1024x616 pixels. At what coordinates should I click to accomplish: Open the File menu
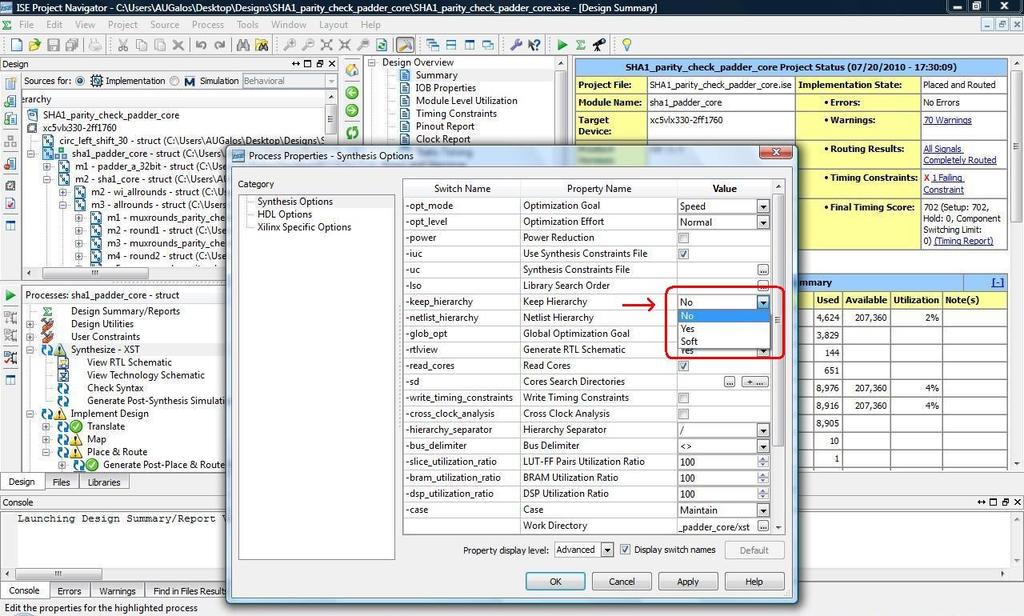tap(27, 25)
